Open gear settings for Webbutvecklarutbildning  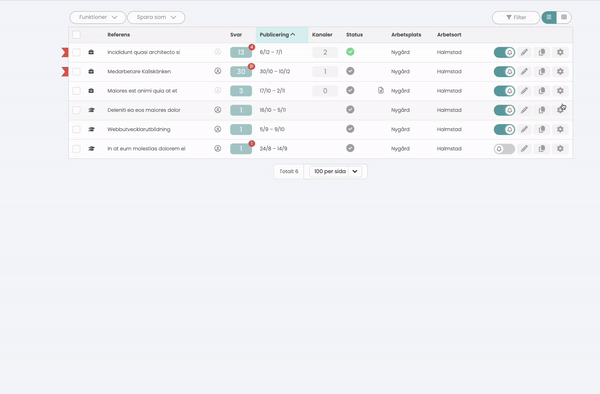coord(560,129)
